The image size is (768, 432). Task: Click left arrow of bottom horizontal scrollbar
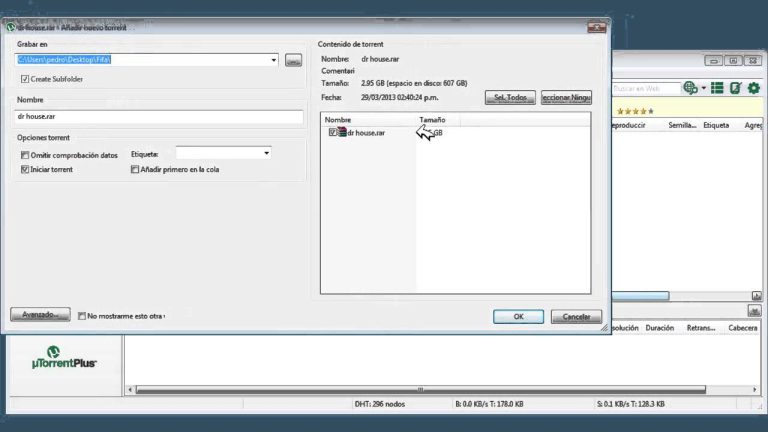pyautogui.click(x=130, y=389)
